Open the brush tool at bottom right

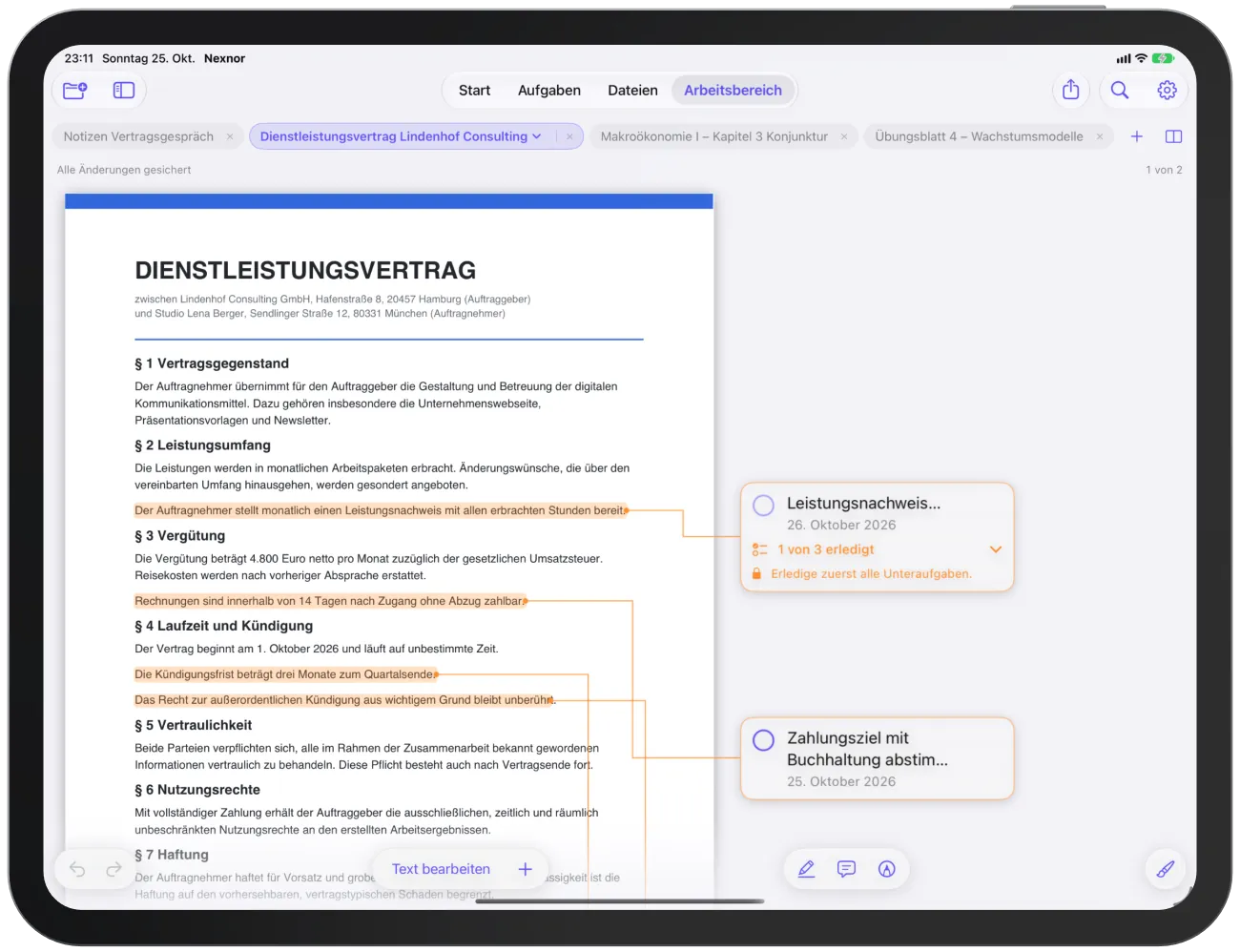(1166, 869)
